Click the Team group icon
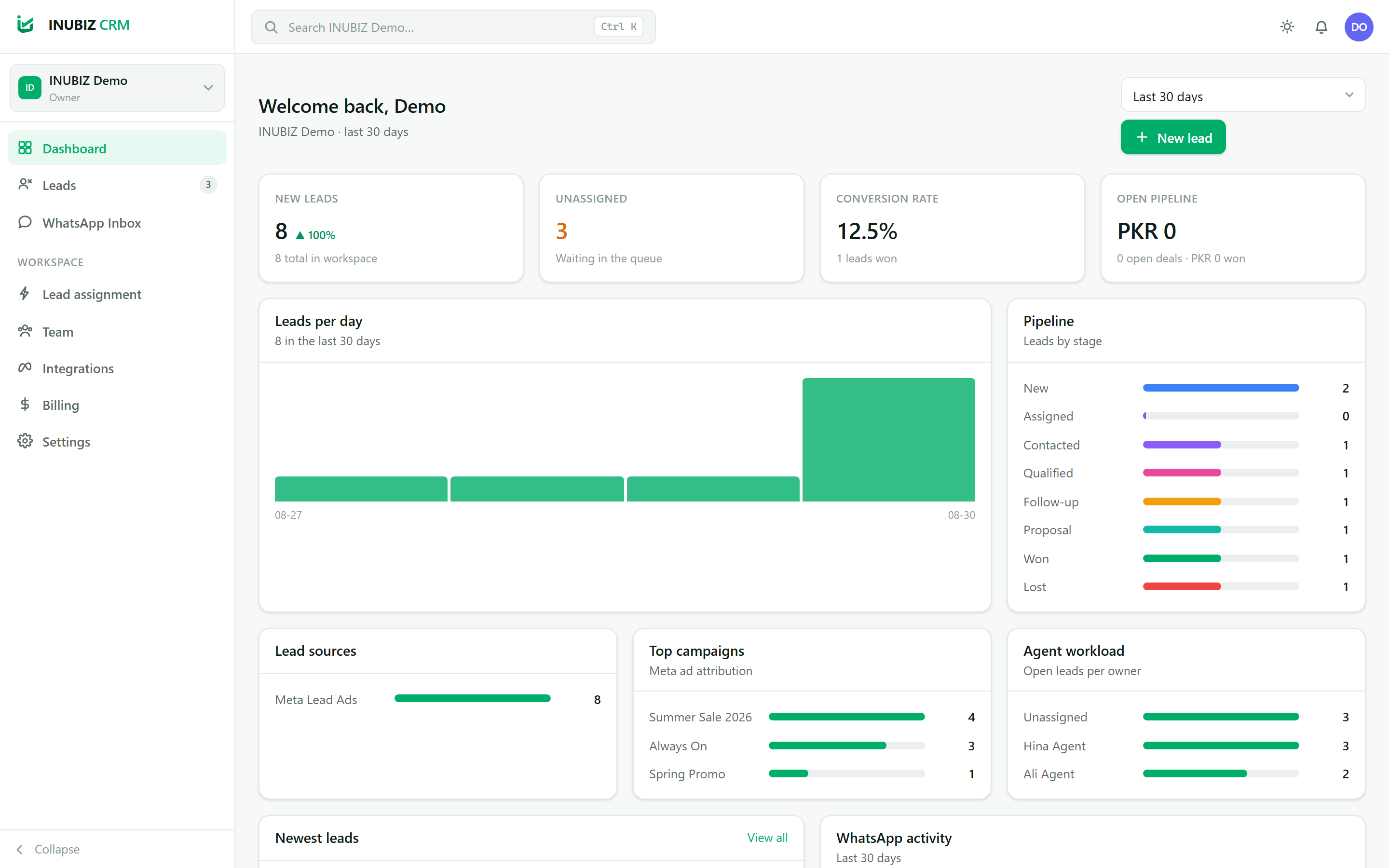 25,331
